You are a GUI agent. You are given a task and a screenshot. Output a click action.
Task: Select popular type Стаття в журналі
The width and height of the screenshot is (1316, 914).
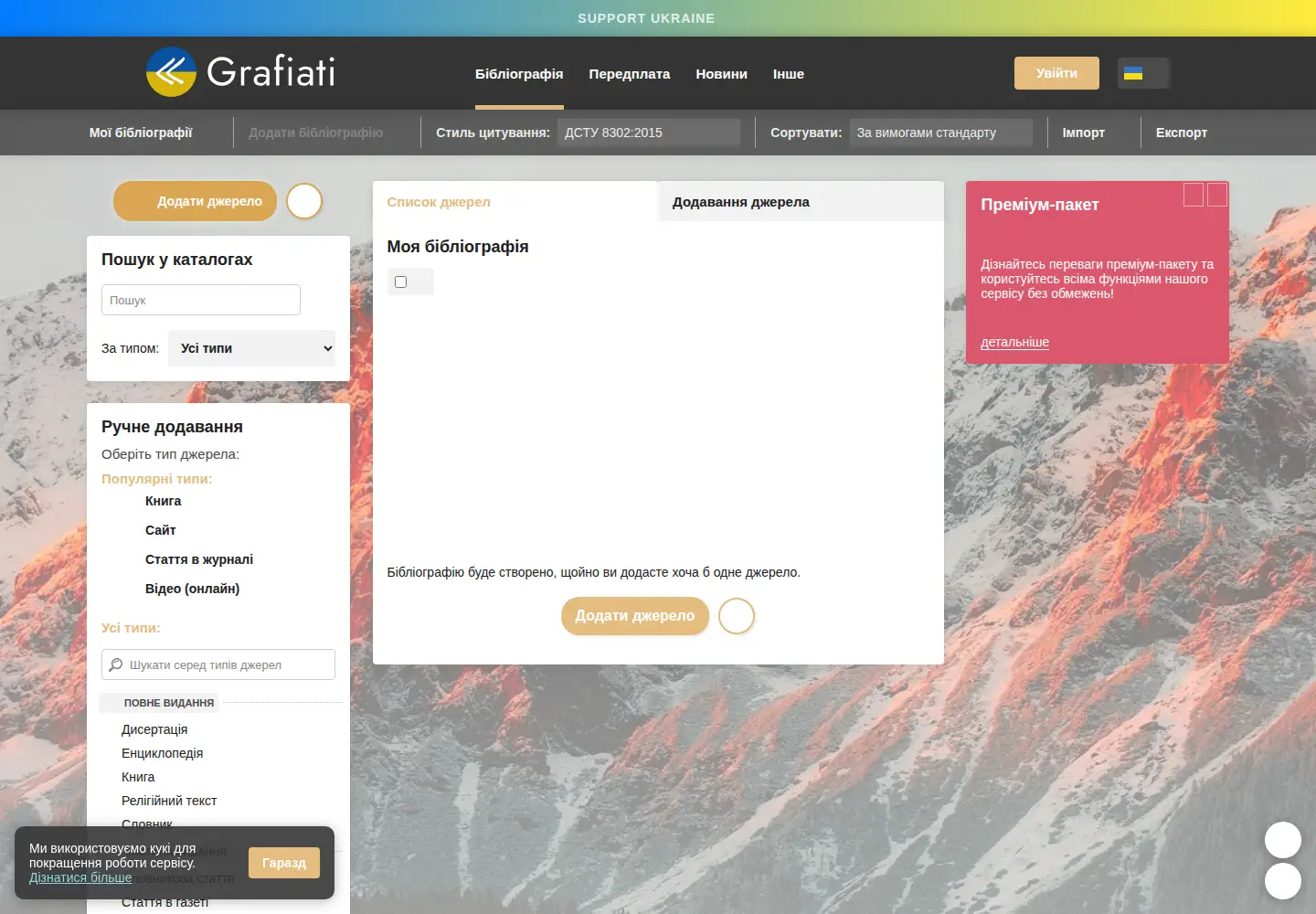pyautogui.click(x=199, y=559)
